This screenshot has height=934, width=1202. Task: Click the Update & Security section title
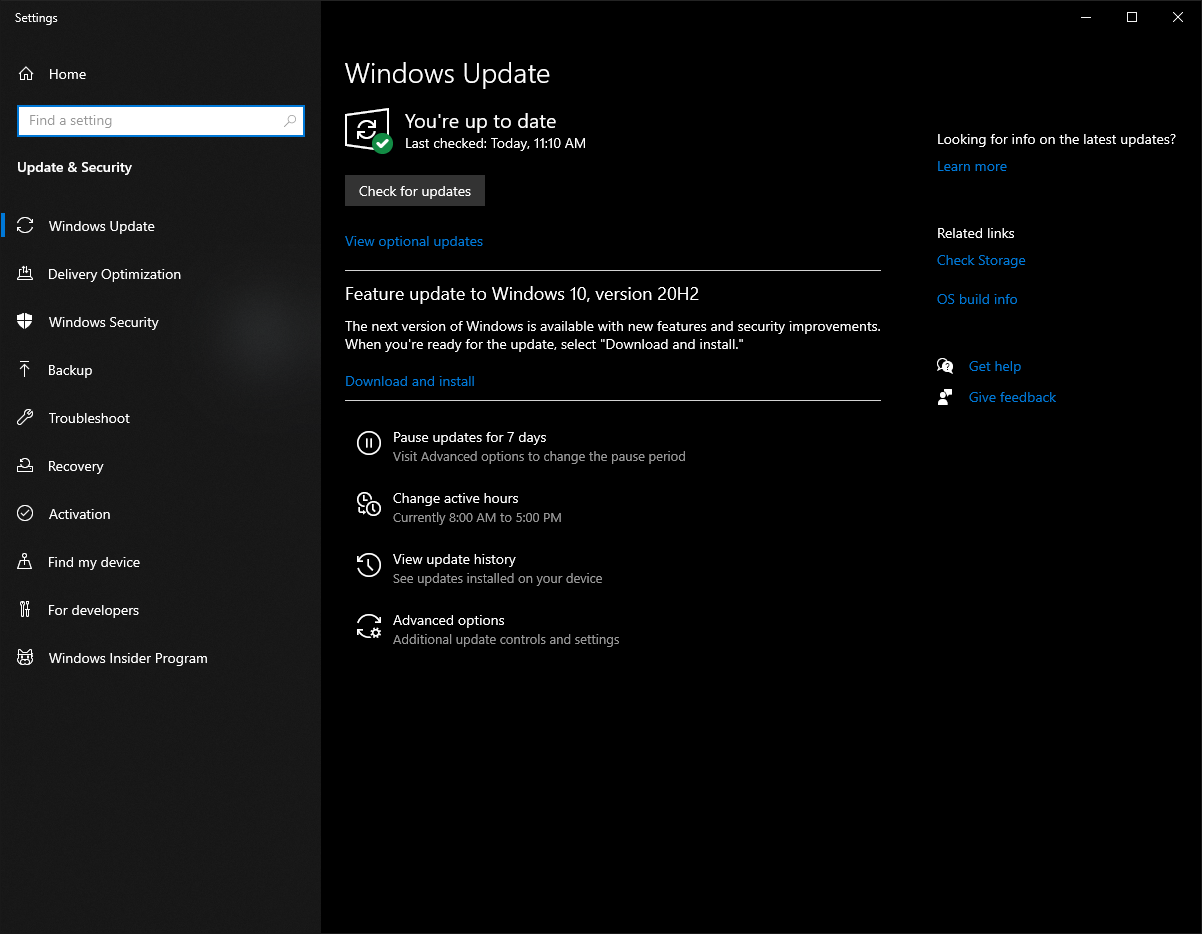[75, 167]
